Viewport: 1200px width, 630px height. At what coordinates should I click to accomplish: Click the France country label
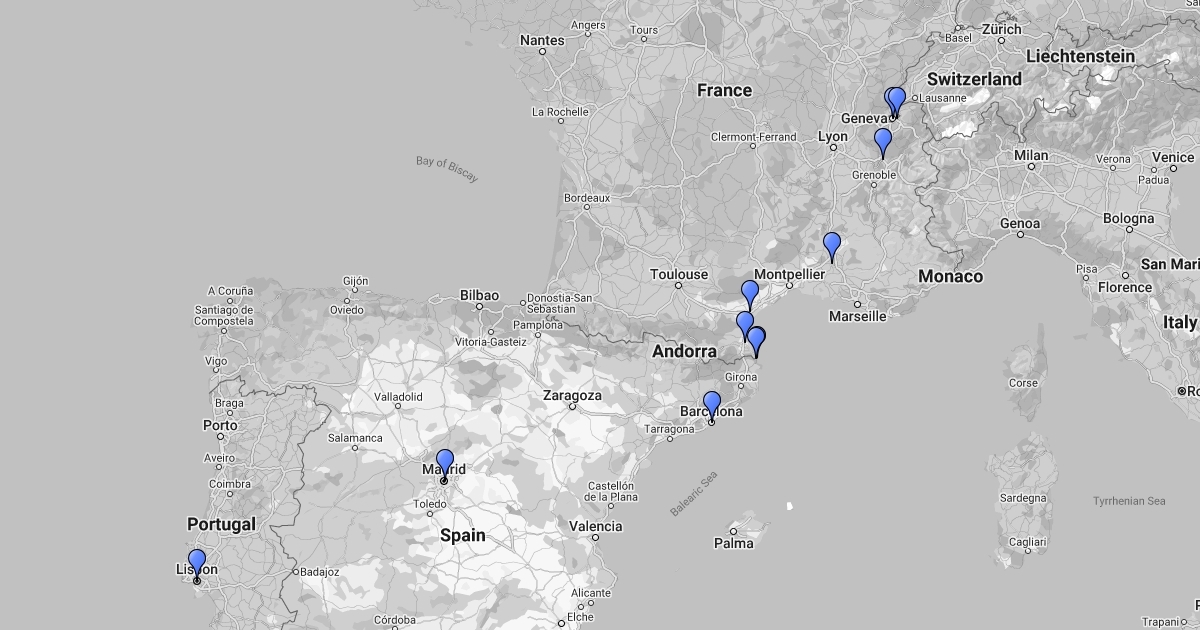pyautogui.click(x=724, y=90)
